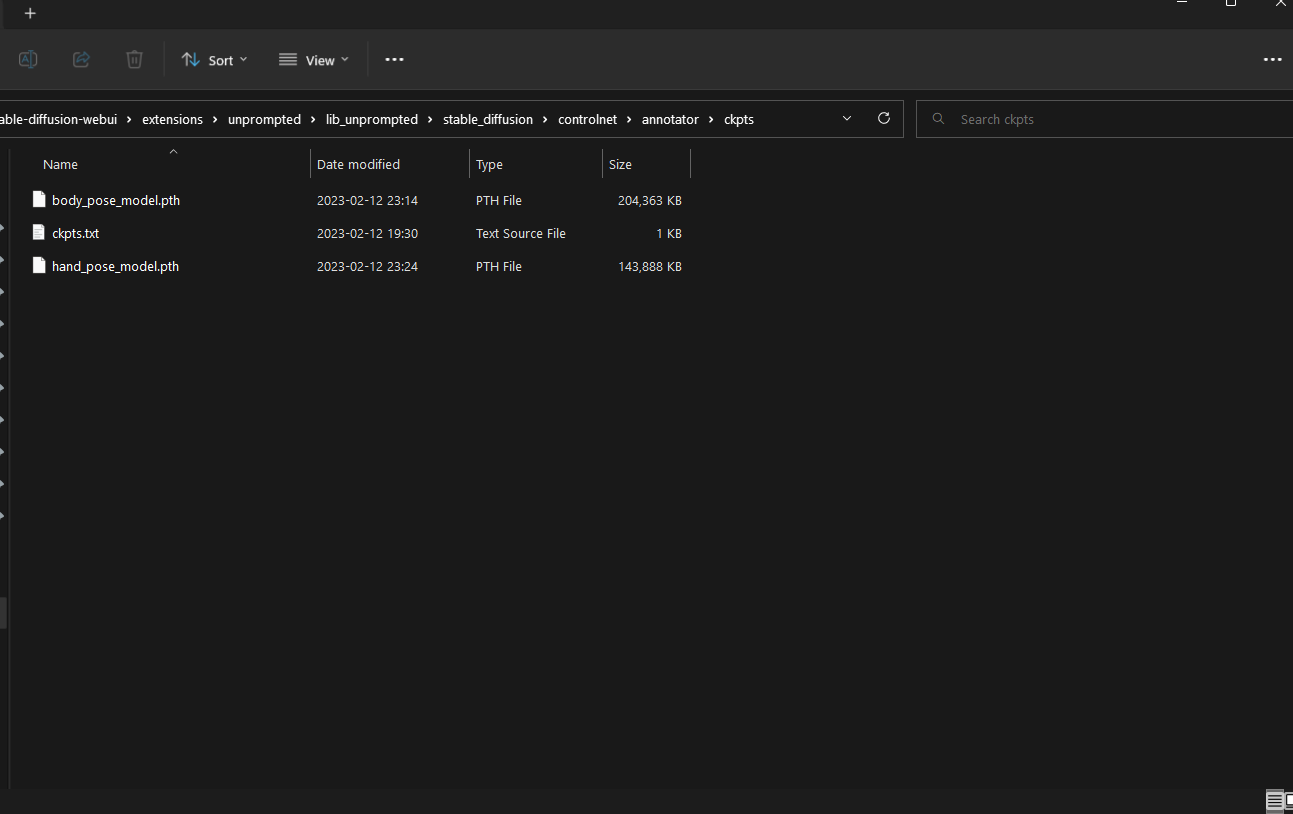Go to annotator in breadcrumb
This screenshot has width=1293, height=814.
670,119
